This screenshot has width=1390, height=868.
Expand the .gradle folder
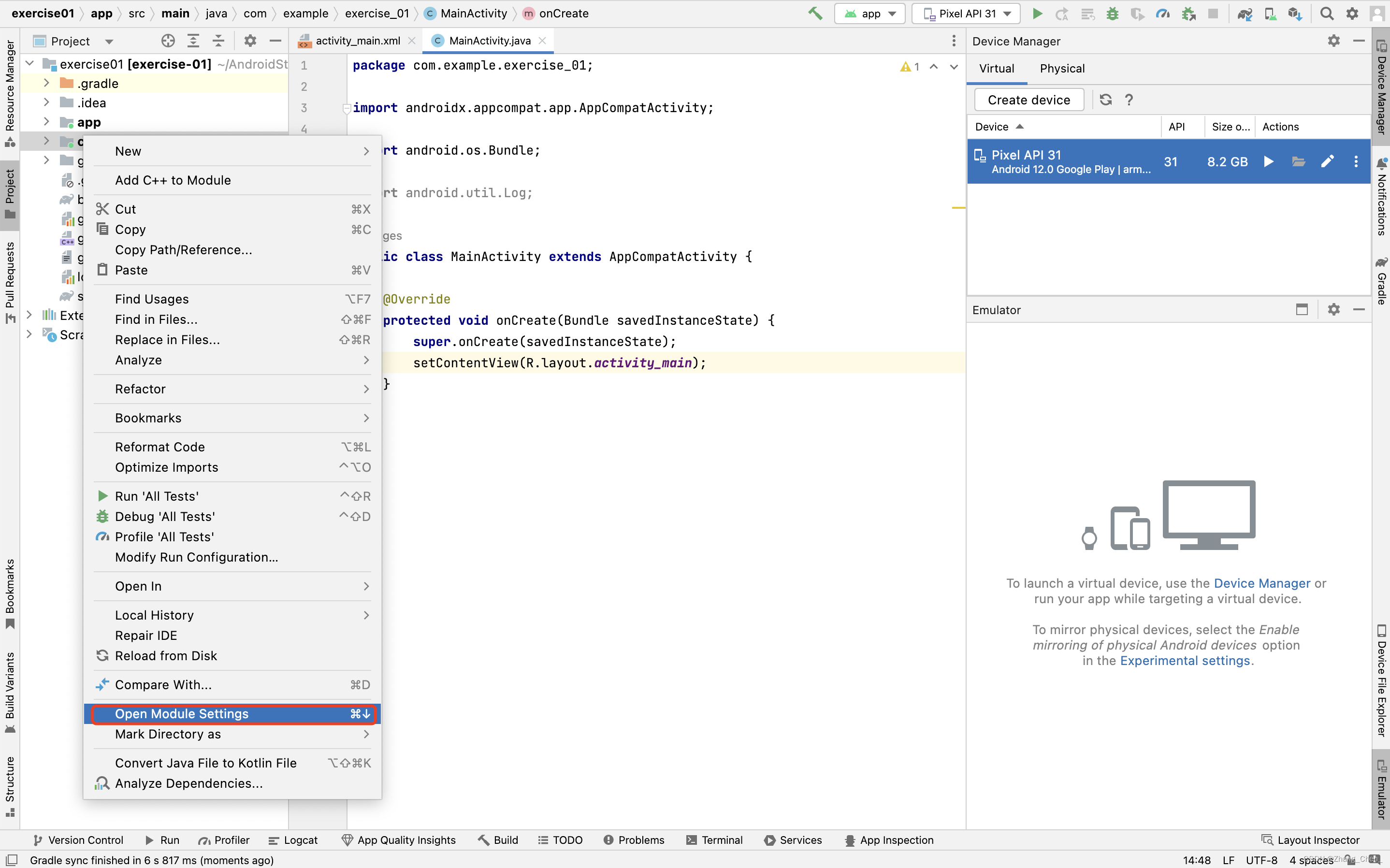[x=46, y=83]
